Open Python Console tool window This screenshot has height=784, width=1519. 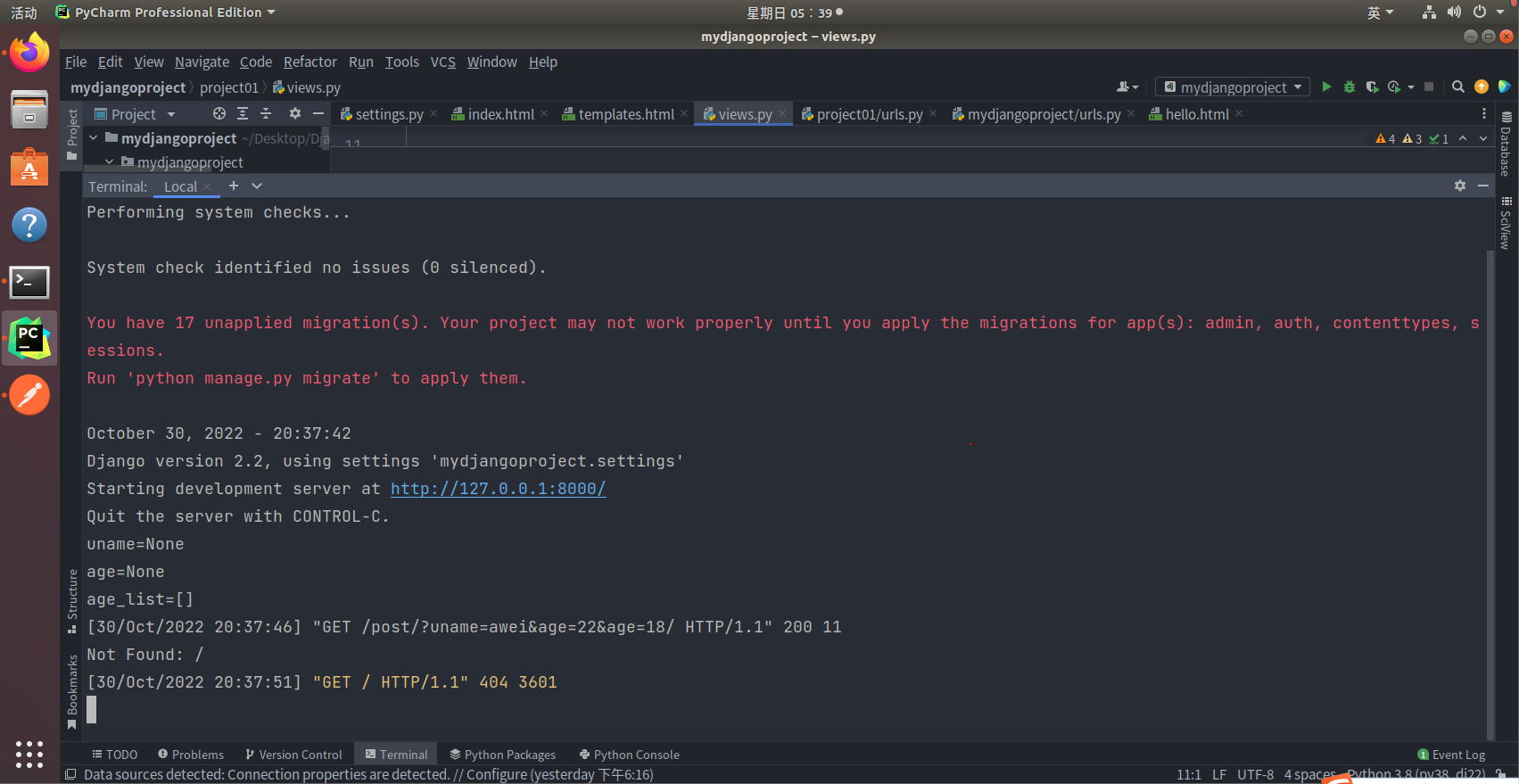pyautogui.click(x=629, y=755)
